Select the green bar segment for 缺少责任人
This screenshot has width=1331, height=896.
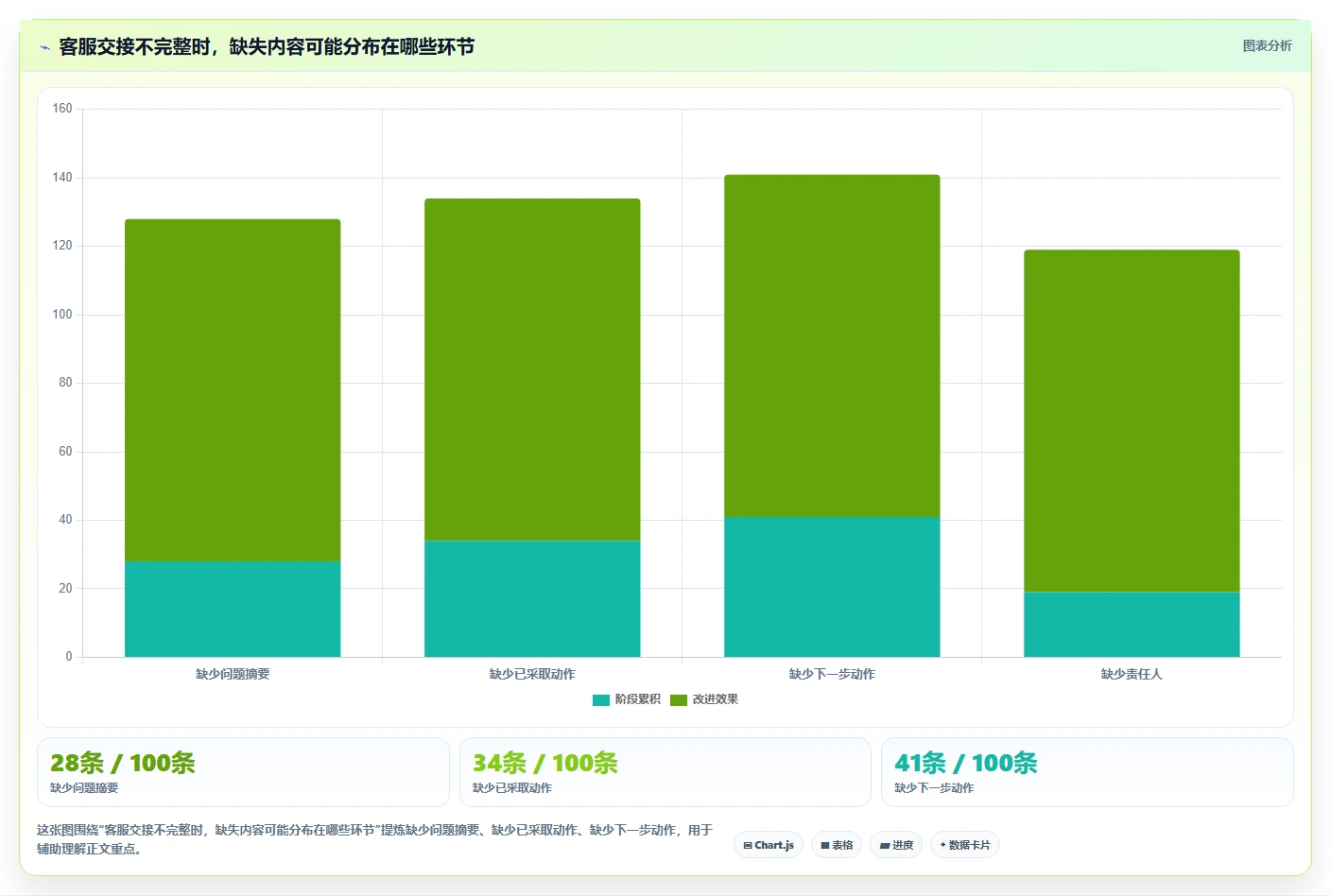click(x=1132, y=422)
